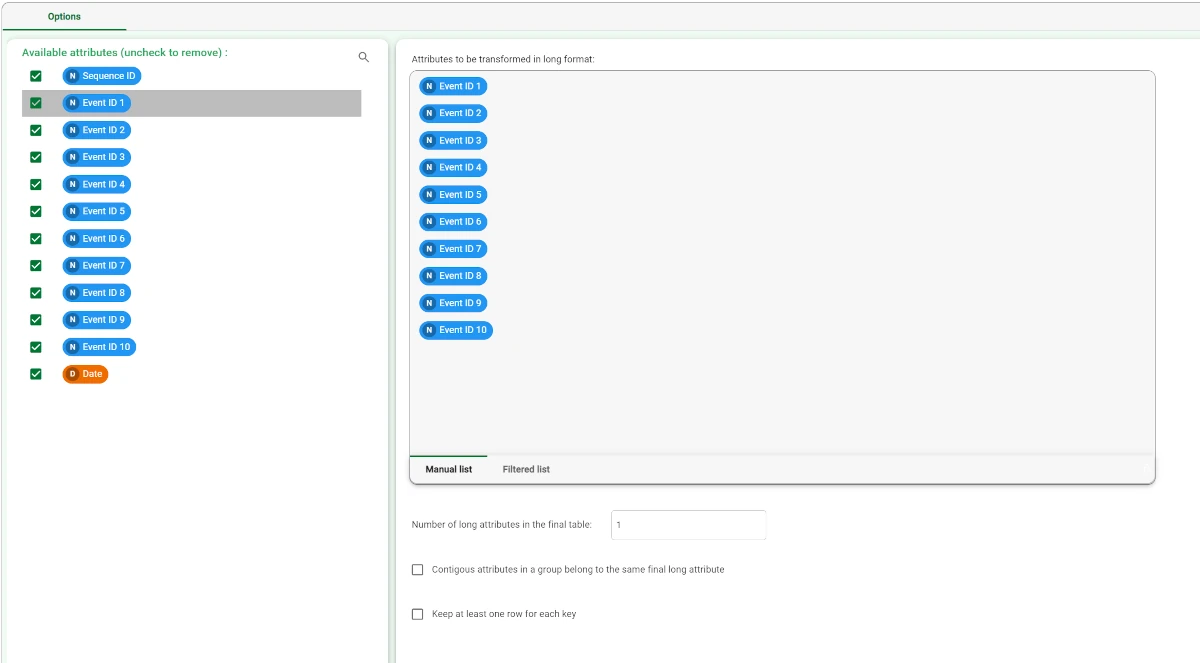Uncheck the Event ID 3 checkbox
The width and height of the screenshot is (1200, 663).
coord(36,157)
